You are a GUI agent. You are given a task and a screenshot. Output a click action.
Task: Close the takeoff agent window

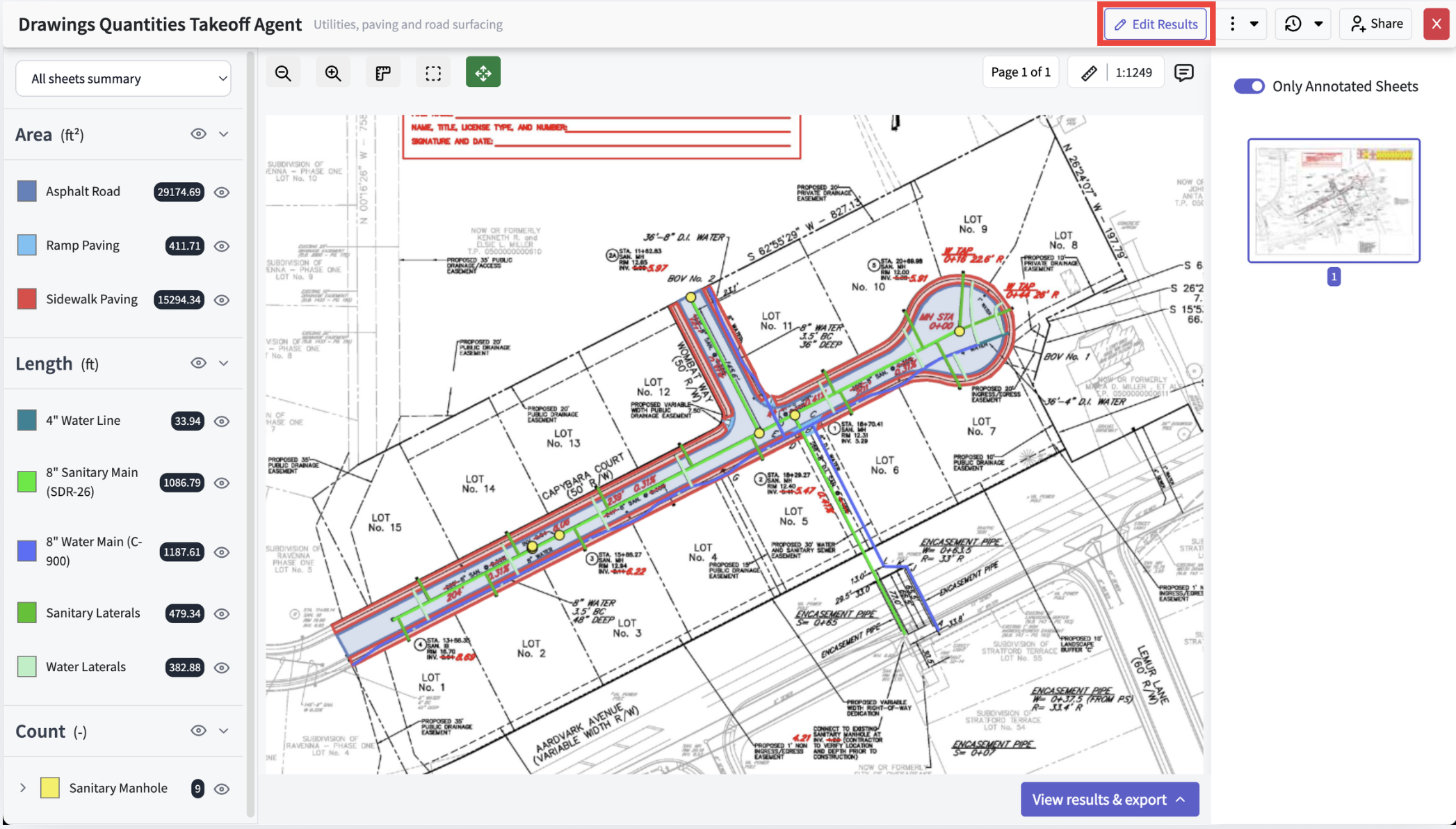tap(1436, 24)
